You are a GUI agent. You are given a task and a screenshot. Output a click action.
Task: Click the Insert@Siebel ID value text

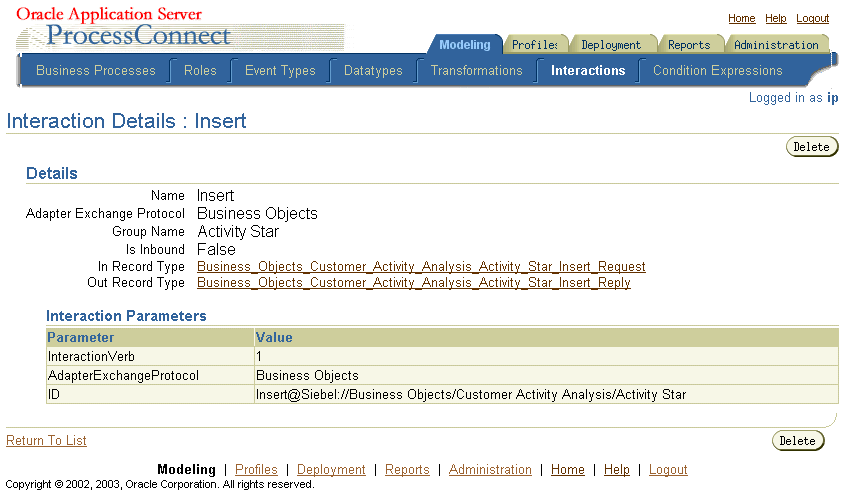471,395
